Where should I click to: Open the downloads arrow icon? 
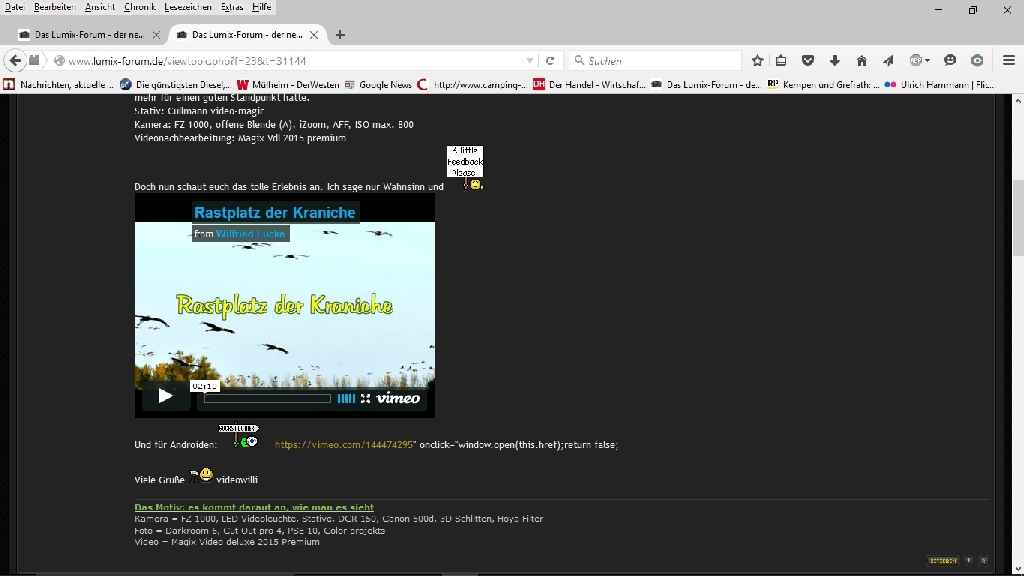pos(835,61)
